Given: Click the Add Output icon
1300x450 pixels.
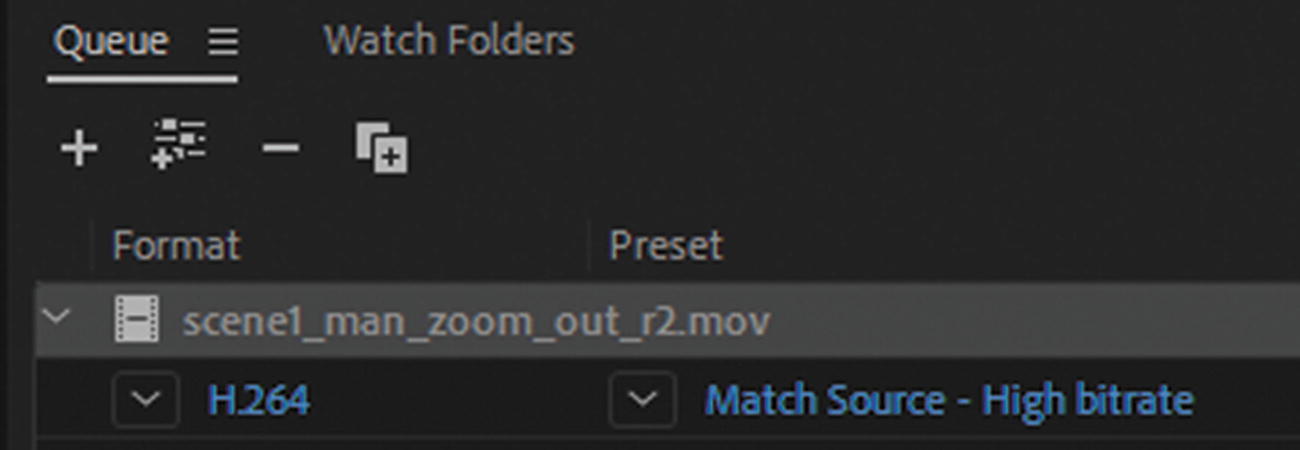Looking at the screenshot, I should tap(178, 145).
